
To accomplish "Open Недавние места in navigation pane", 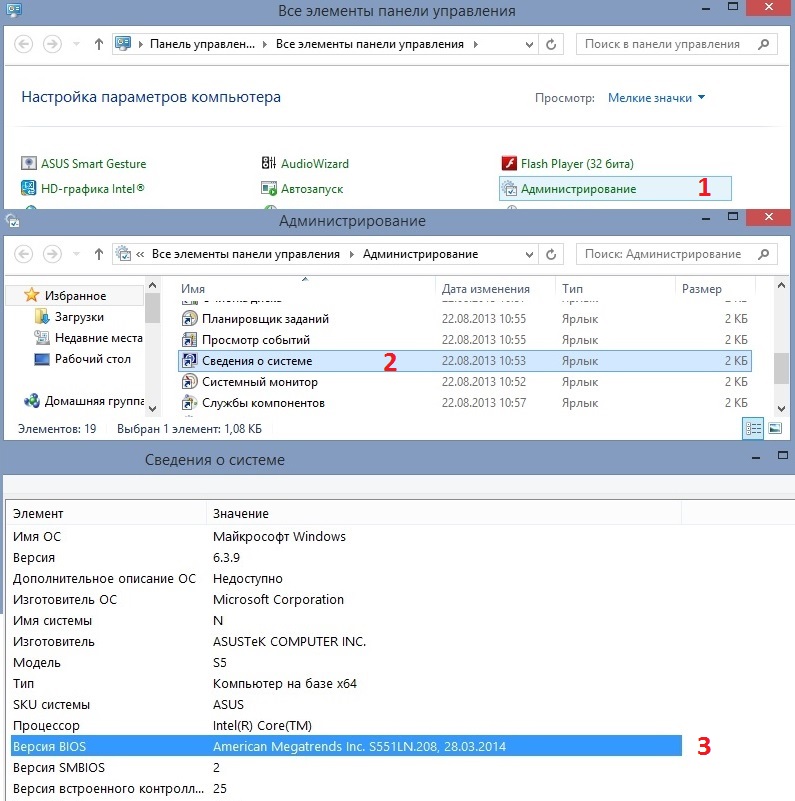I will point(99,338).
